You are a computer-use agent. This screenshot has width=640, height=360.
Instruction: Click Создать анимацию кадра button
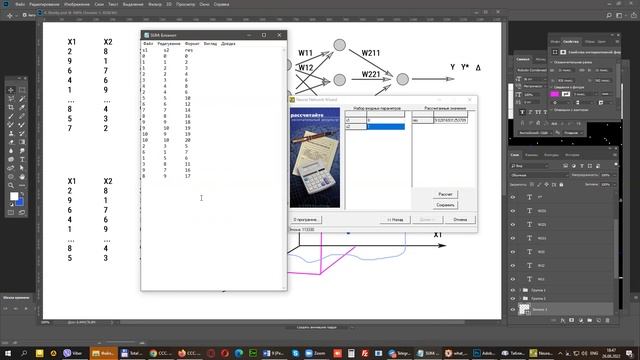317,327
